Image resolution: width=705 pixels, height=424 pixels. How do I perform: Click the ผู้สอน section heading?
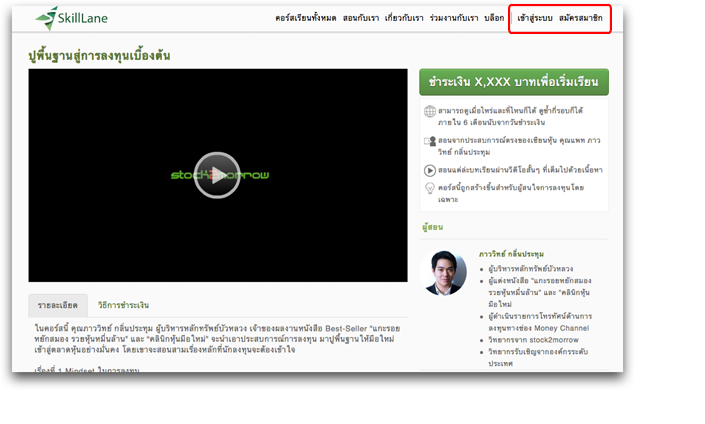[x=433, y=227]
